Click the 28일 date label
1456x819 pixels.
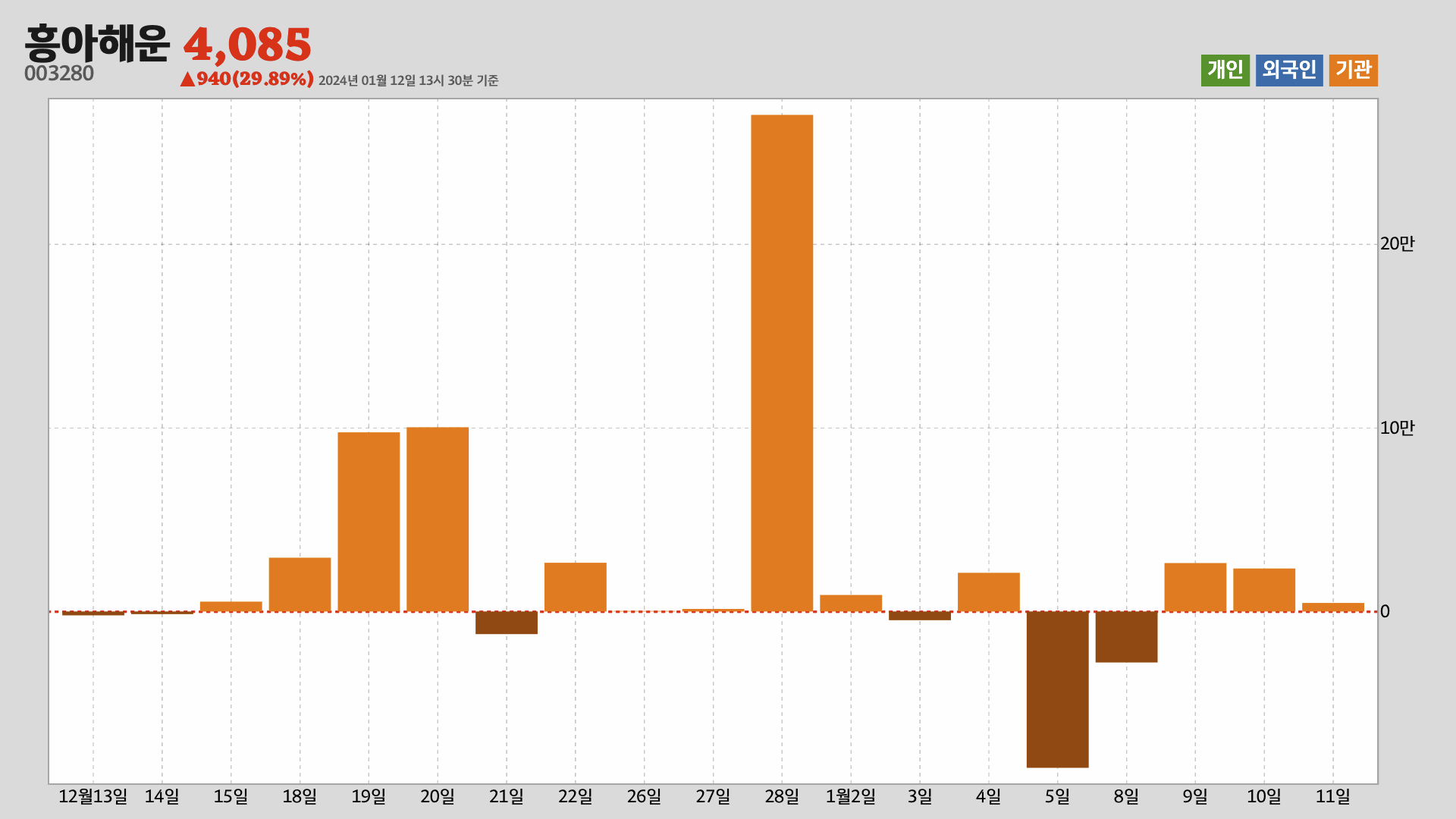pos(782,797)
